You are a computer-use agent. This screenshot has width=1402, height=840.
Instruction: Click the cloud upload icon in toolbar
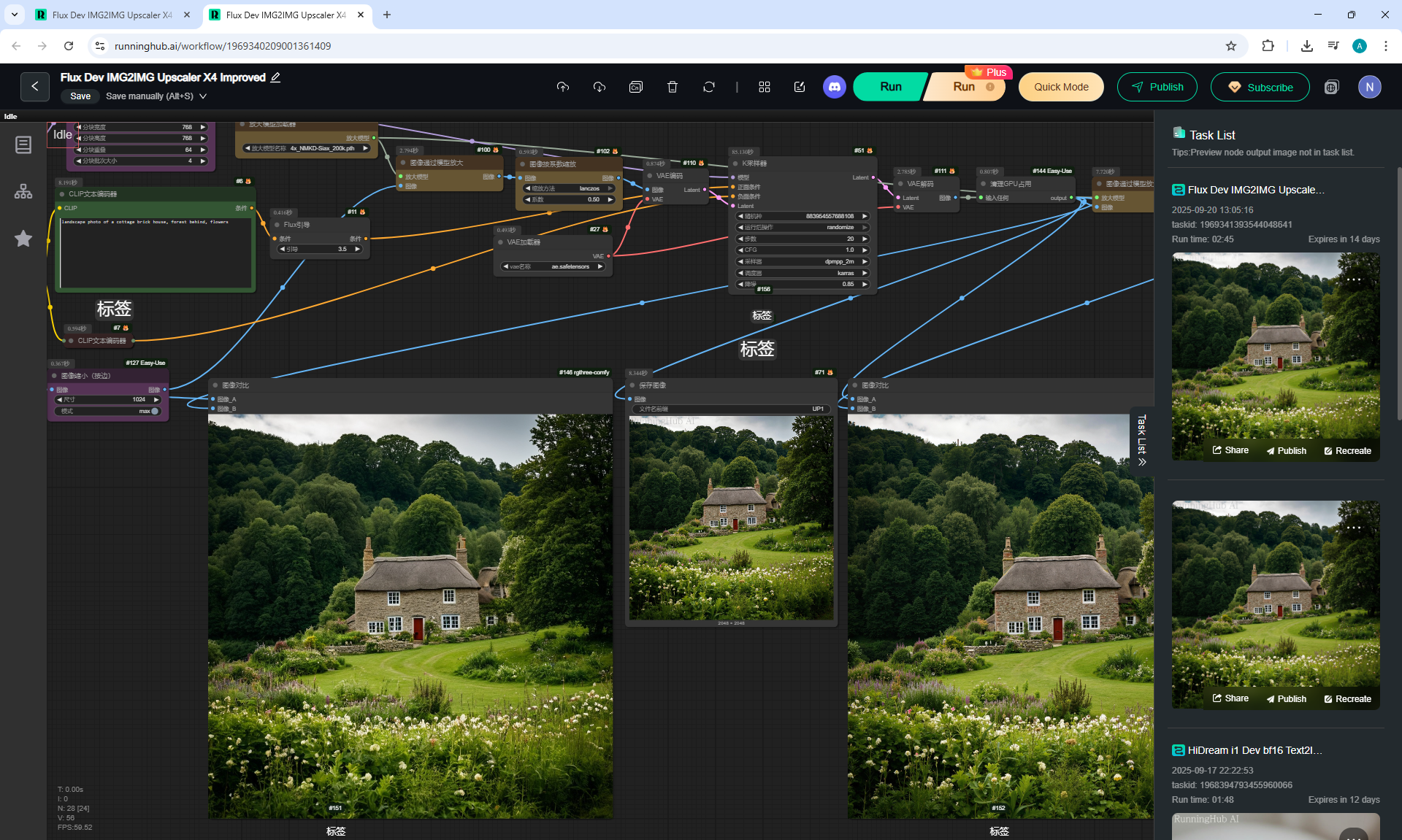[563, 87]
